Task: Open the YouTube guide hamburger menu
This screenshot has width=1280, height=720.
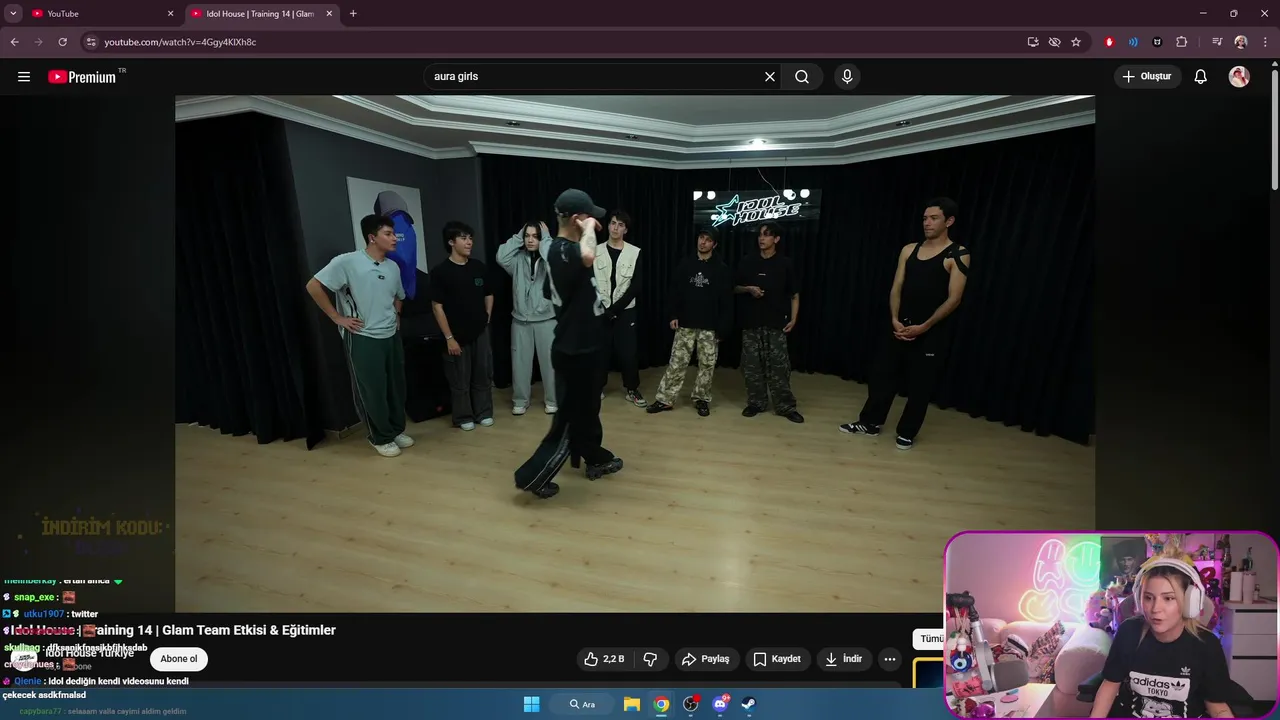Action: (24, 77)
